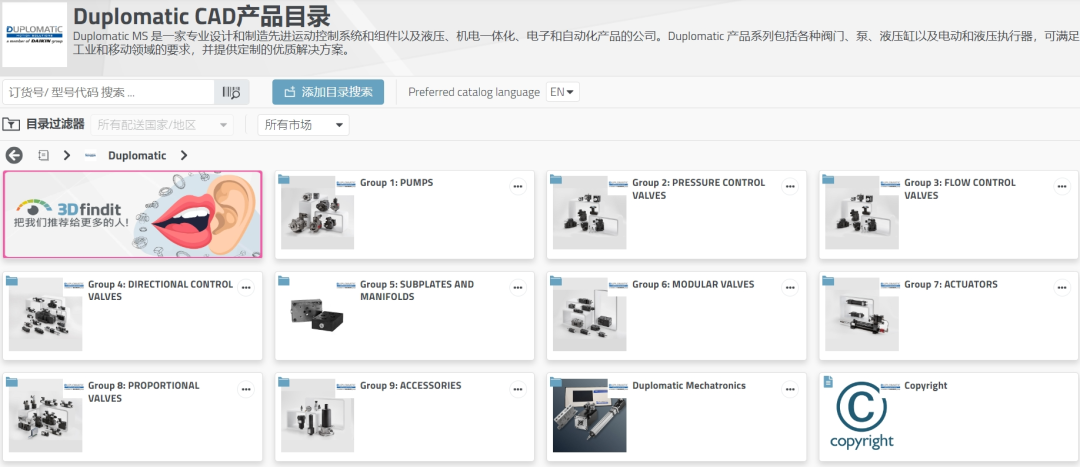Expand breadcrumb chevron after Duplomatic
This screenshot has width=1080, height=467.
point(184,156)
